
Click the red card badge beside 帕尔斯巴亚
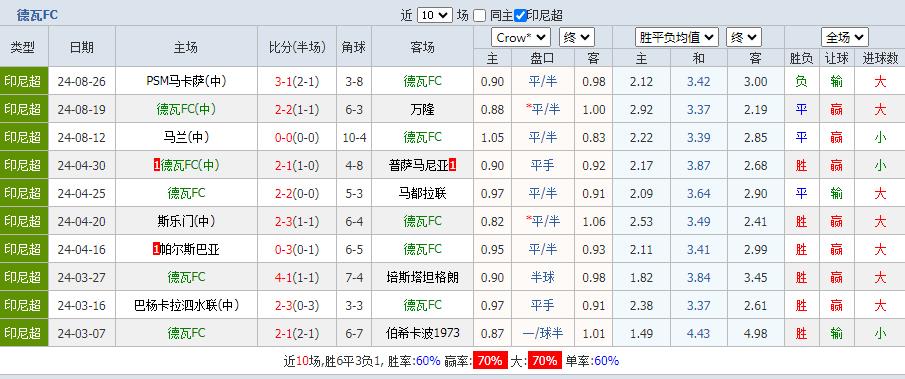pyautogui.click(x=156, y=249)
